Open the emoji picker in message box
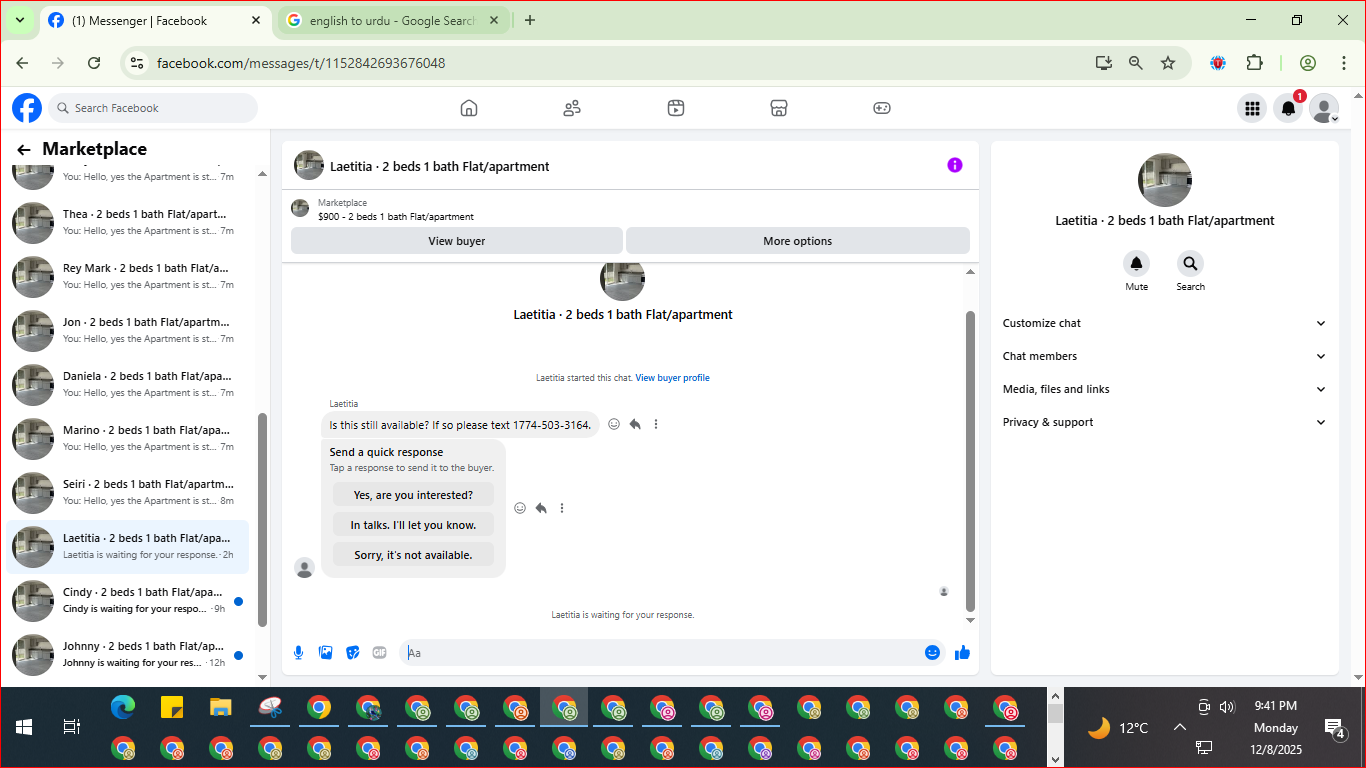 pos(932,653)
